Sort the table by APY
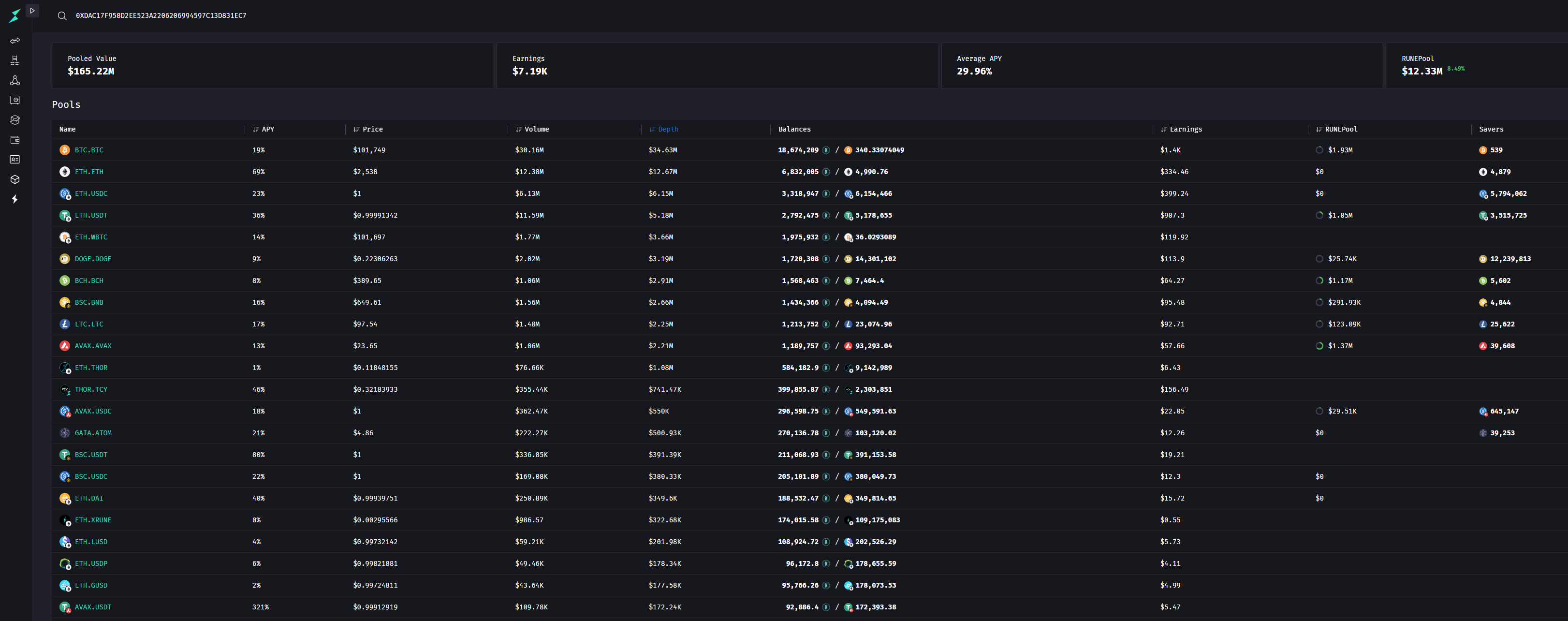 coord(263,129)
